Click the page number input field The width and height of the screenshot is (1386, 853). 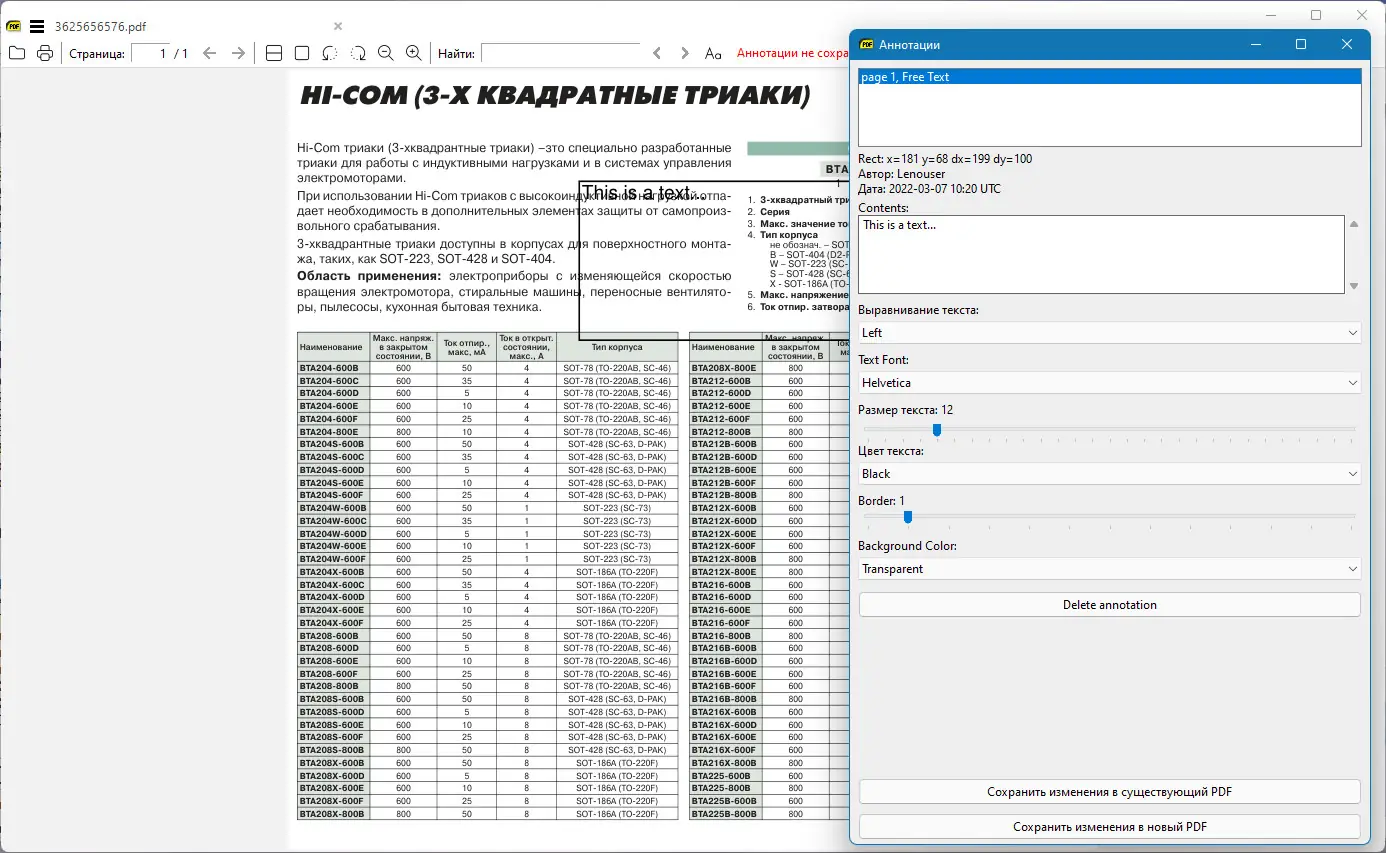(x=150, y=53)
